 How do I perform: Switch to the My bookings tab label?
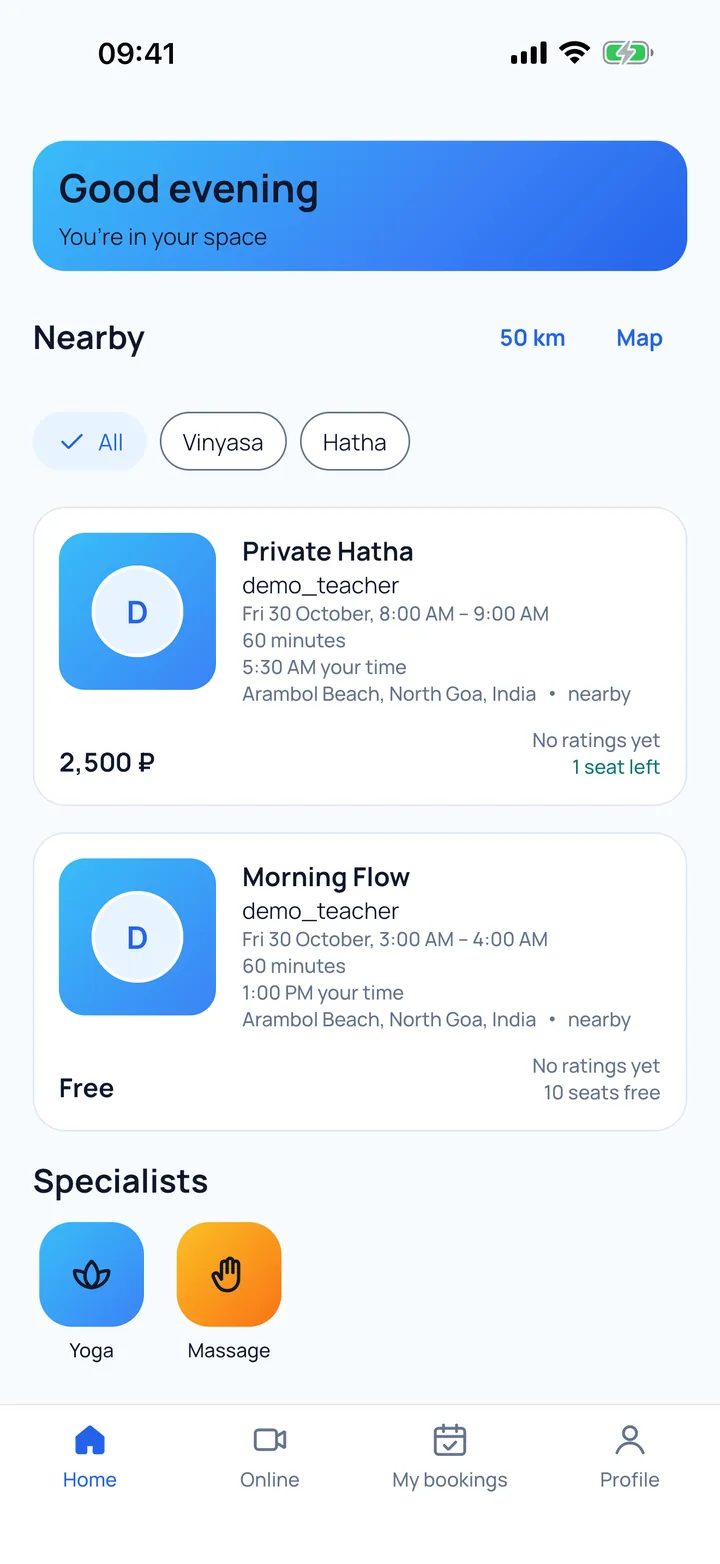click(450, 1480)
